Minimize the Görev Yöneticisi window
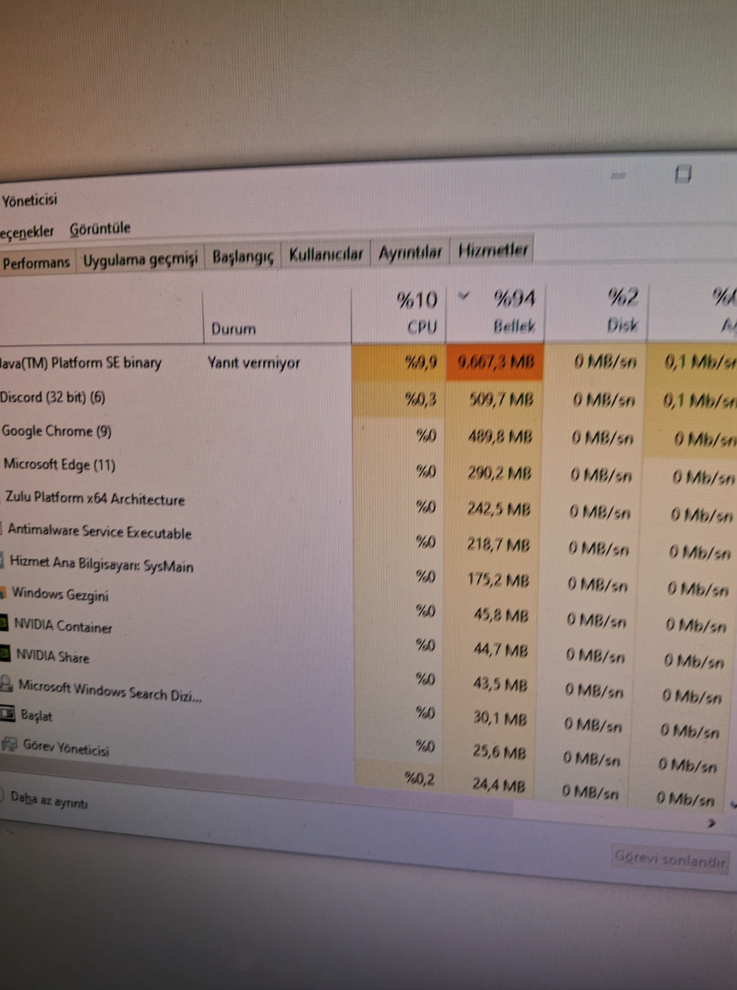The height and width of the screenshot is (990, 737). coord(618,176)
